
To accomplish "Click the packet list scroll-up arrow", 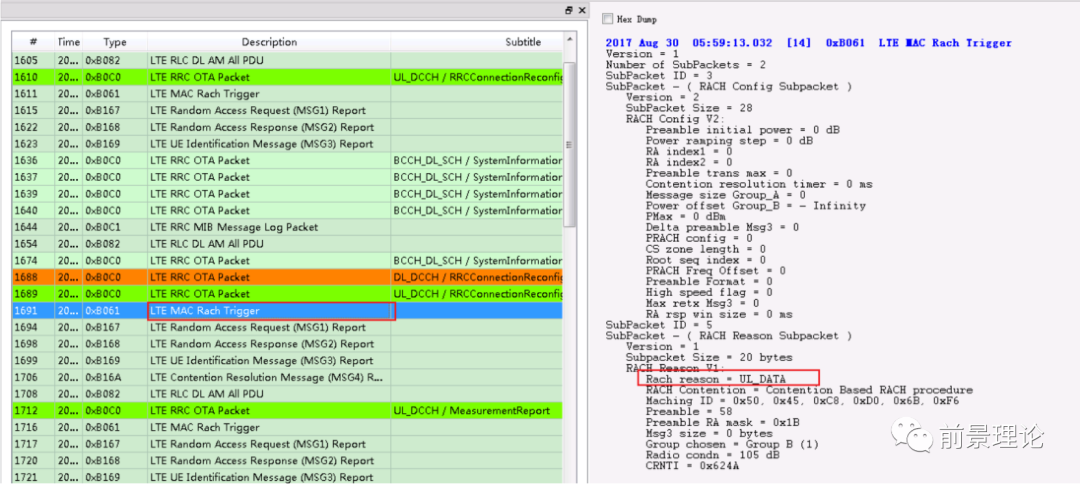I will point(570,40).
